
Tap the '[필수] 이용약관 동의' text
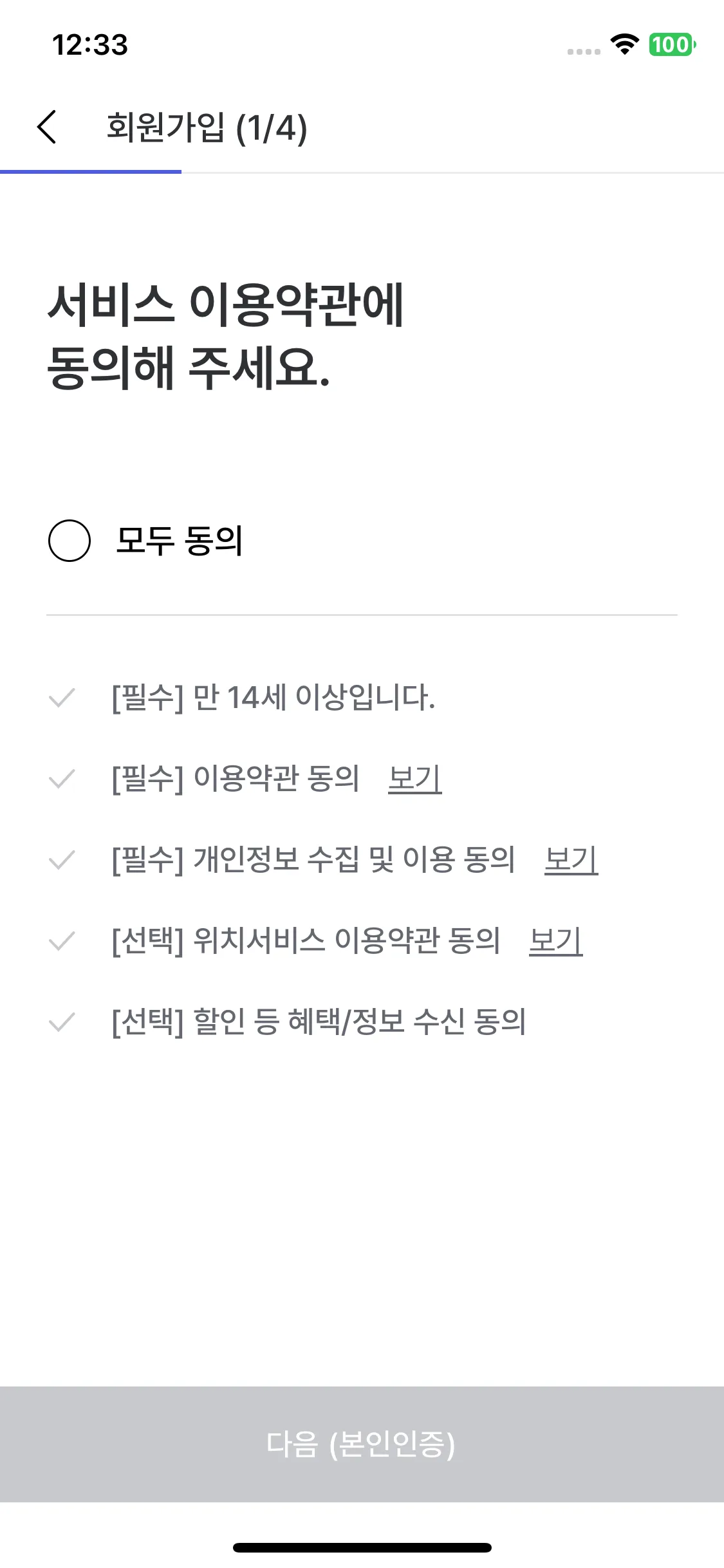click(x=236, y=779)
